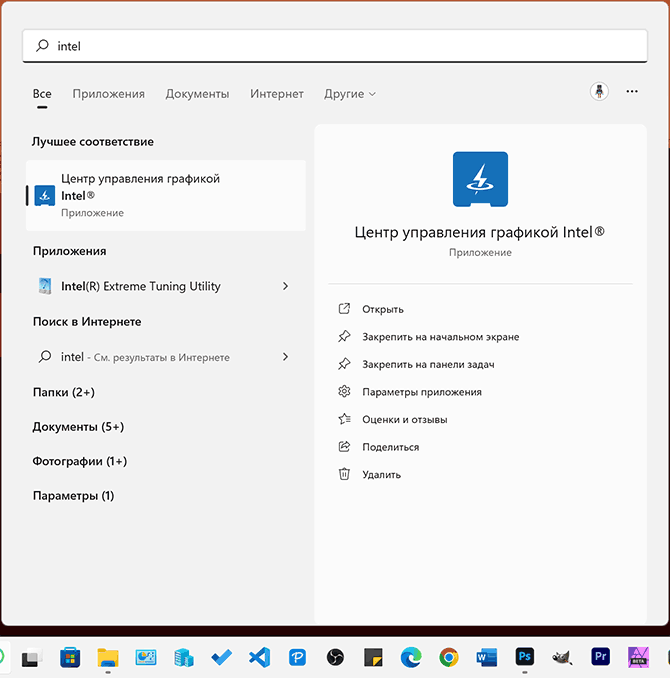Open the blue buildings app on the taskbar
The width and height of the screenshot is (670, 678).
point(183,658)
